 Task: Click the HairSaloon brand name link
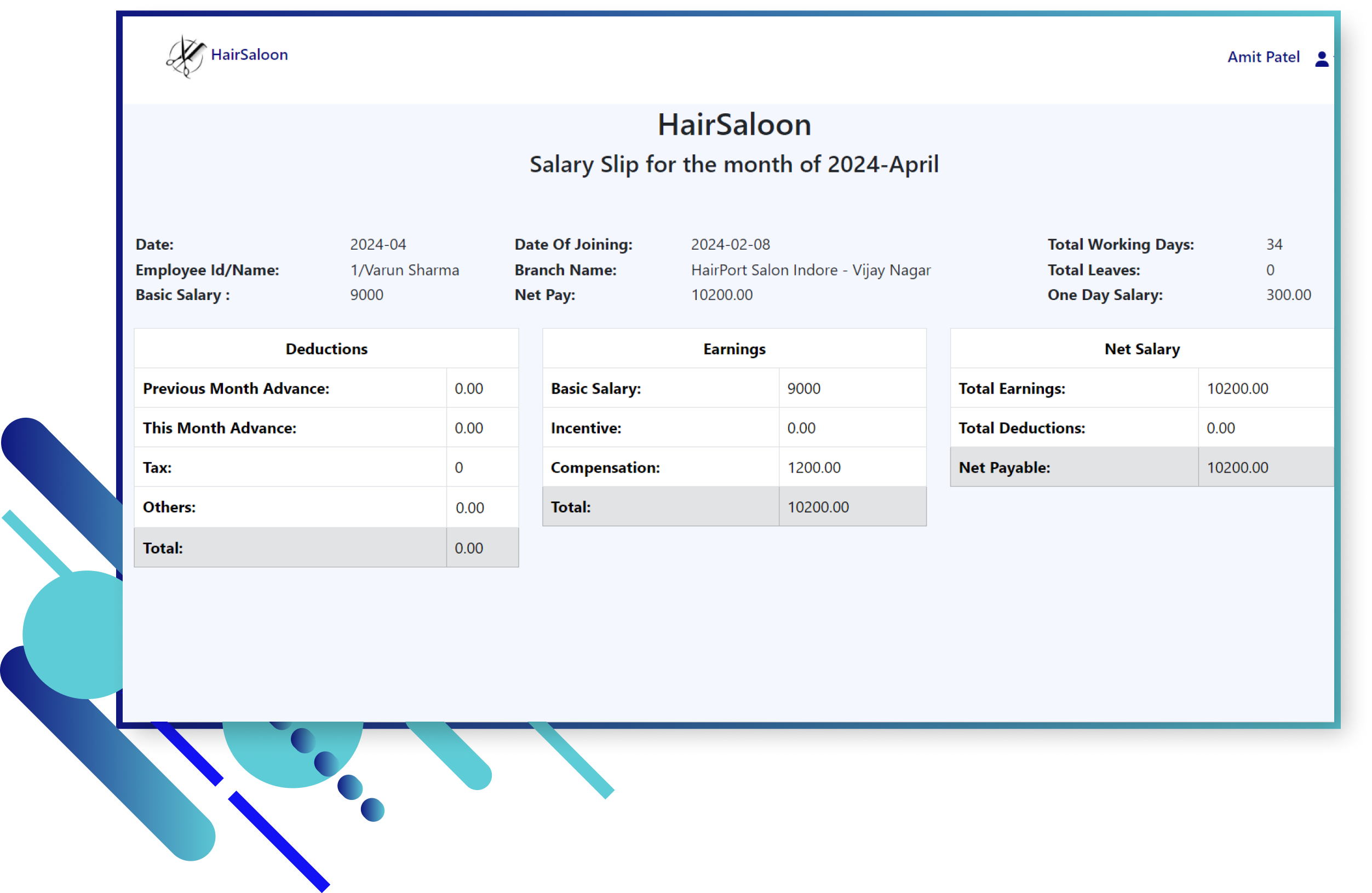point(249,55)
